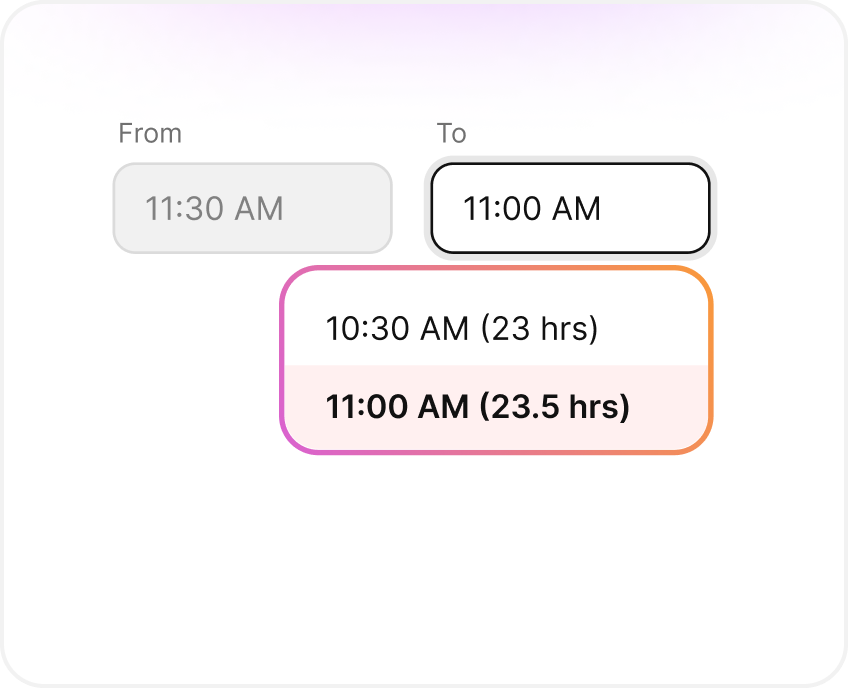This screenshot has height=688, width=848.
Task: Click the From time input field
Action: tap(252, 208)
